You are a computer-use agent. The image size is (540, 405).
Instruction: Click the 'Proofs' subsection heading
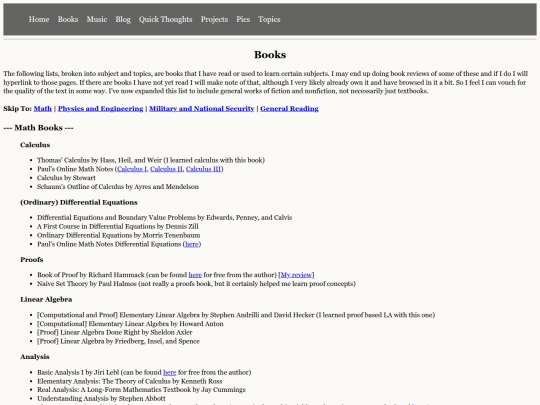point(32,259)
